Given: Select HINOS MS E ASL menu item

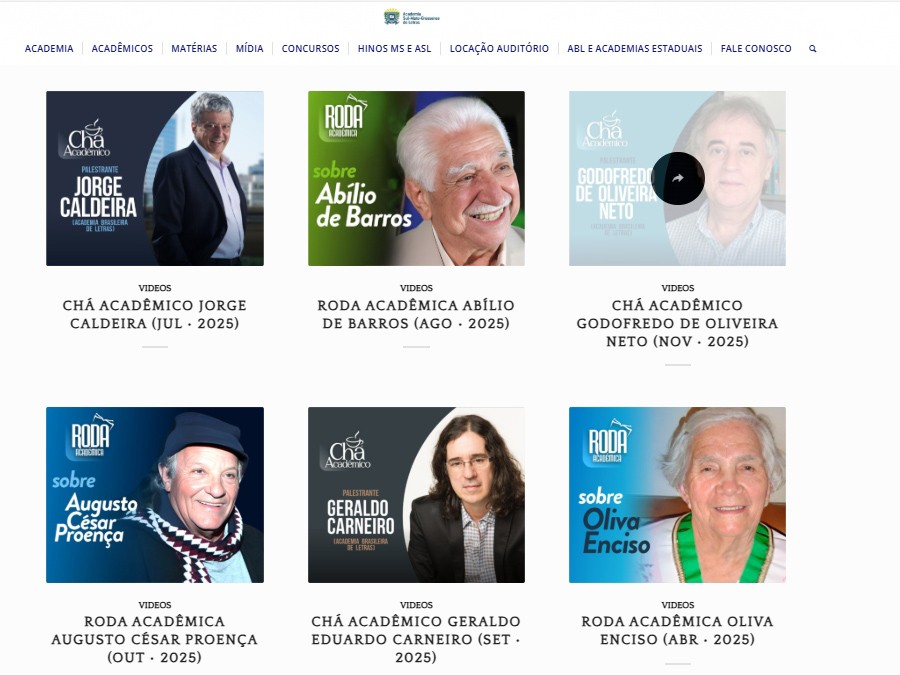Looking at the screenshot, I should coord(394,49).
